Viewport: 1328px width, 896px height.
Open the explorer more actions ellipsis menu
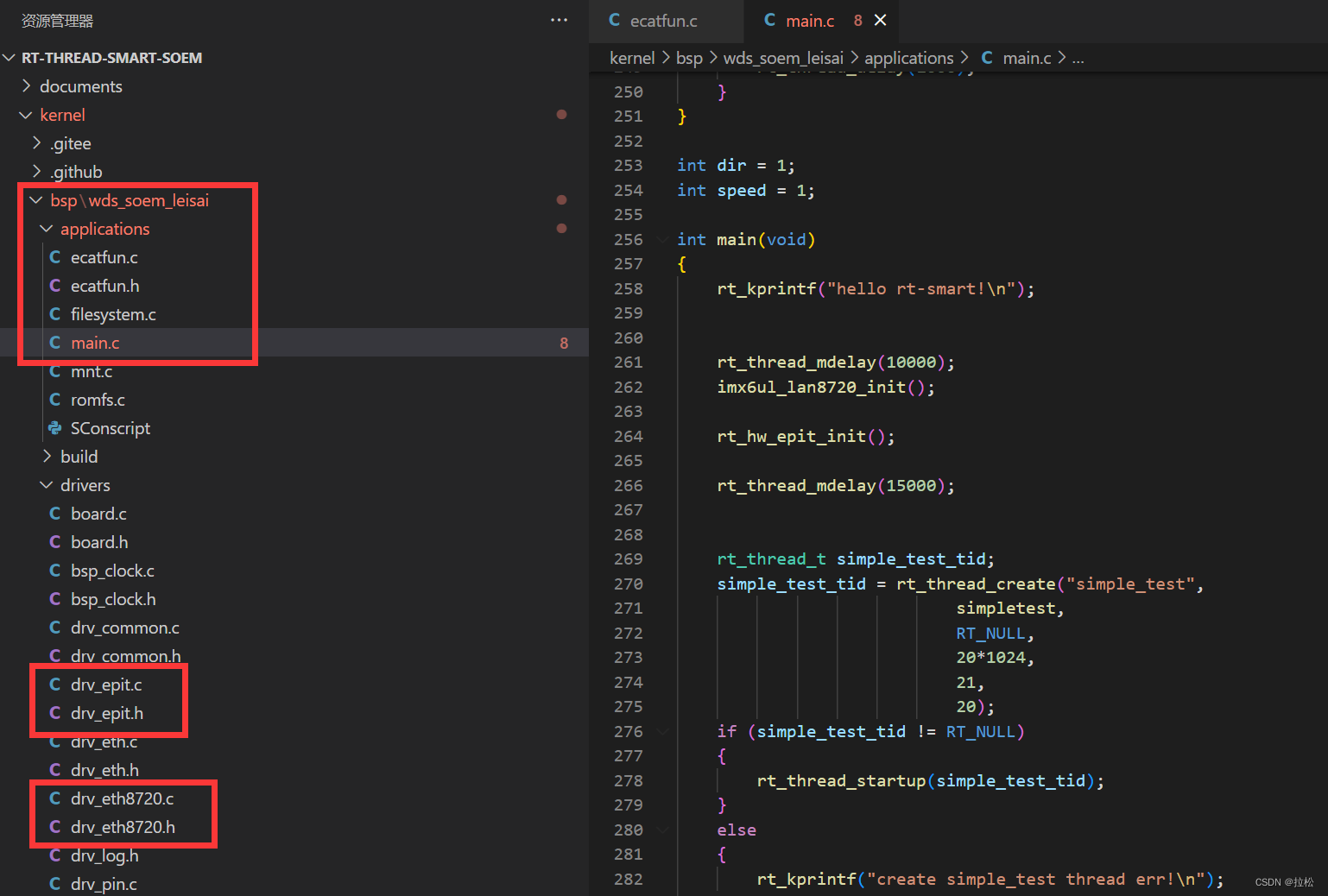point(559,20)
